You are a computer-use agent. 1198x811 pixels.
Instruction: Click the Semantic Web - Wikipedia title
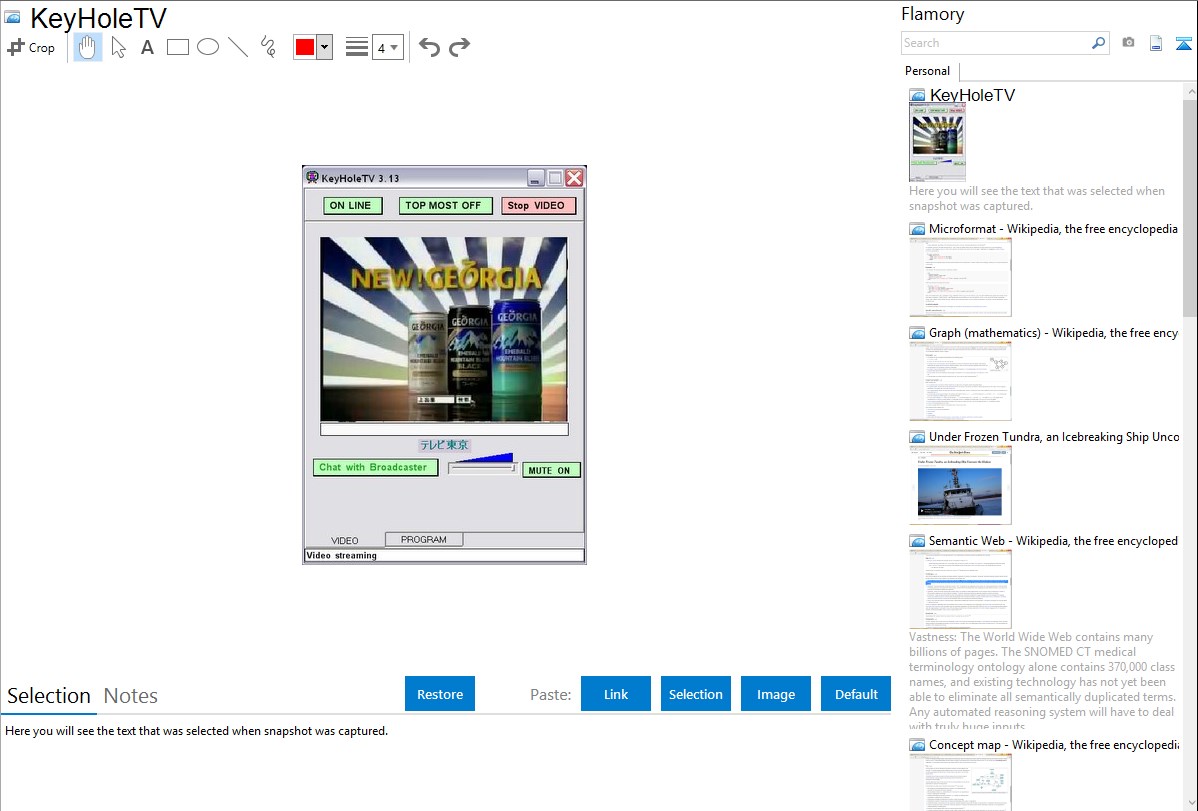(1053, 540)
